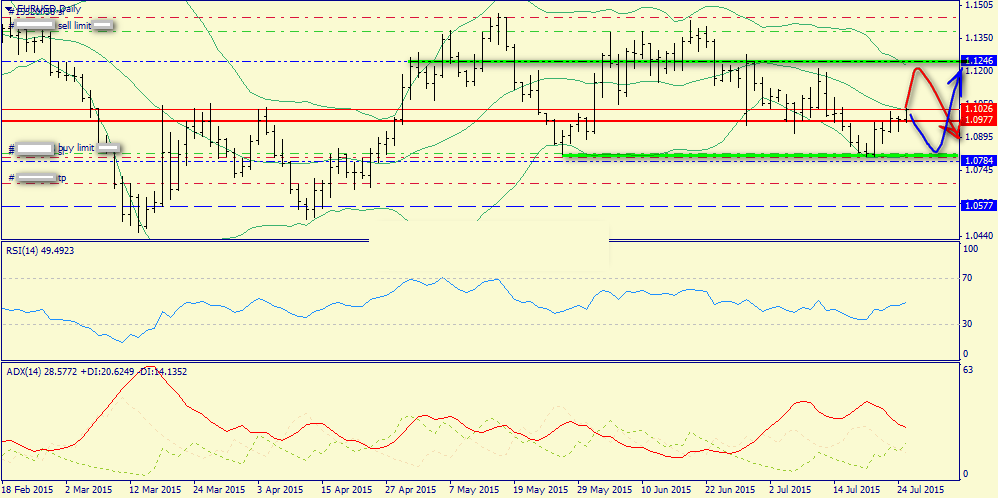Click the blue 1.0577 price tag
Screen dimensions: 998x501
point(978,206)
